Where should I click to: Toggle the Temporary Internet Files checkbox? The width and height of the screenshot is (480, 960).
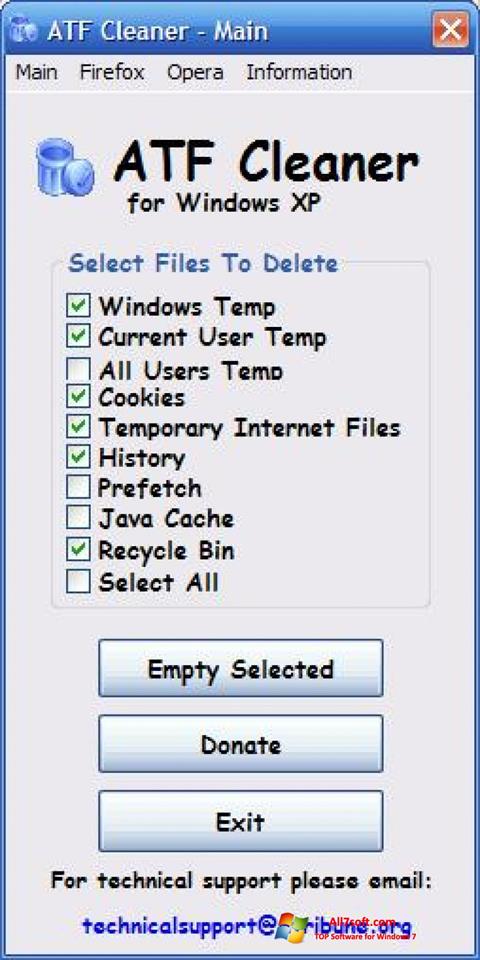[78, 427]
